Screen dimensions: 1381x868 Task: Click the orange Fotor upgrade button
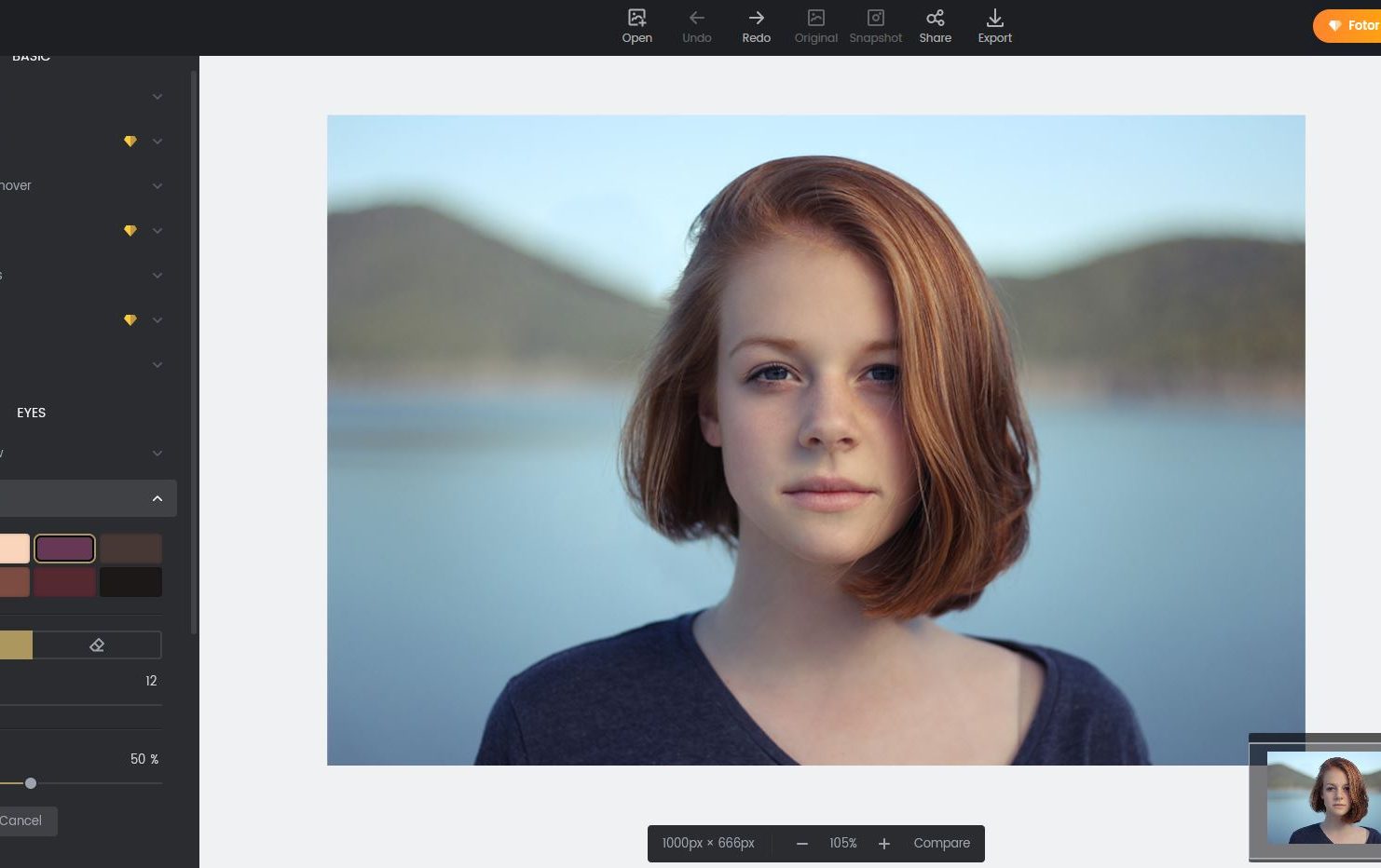tap(1350, 26)
